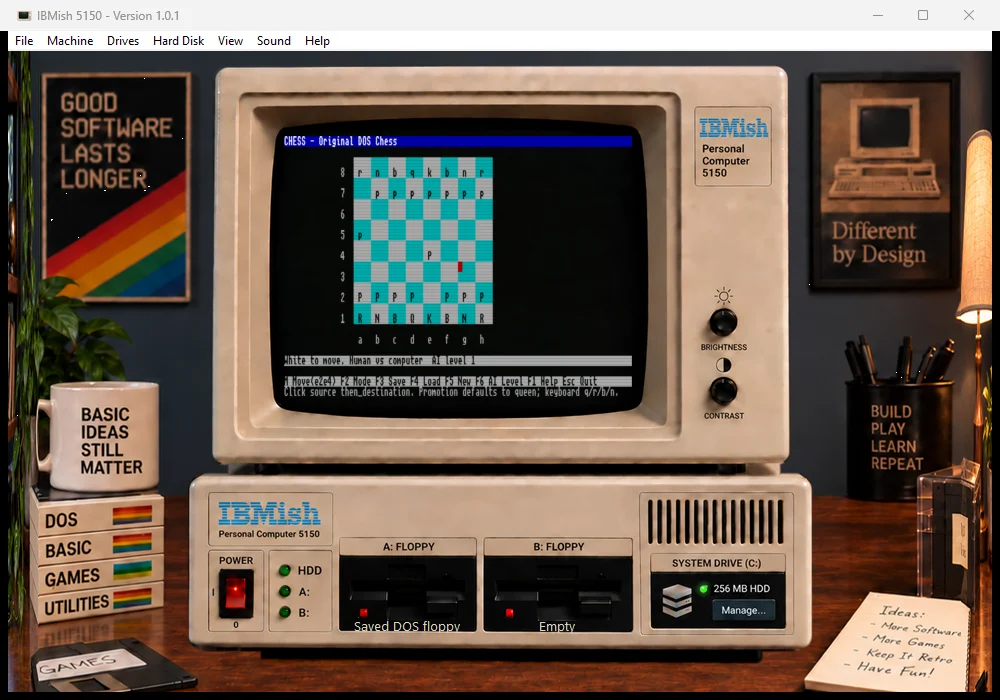The image size is (1000, 700).
Task: Select the black king on e8
Action: 429,173
